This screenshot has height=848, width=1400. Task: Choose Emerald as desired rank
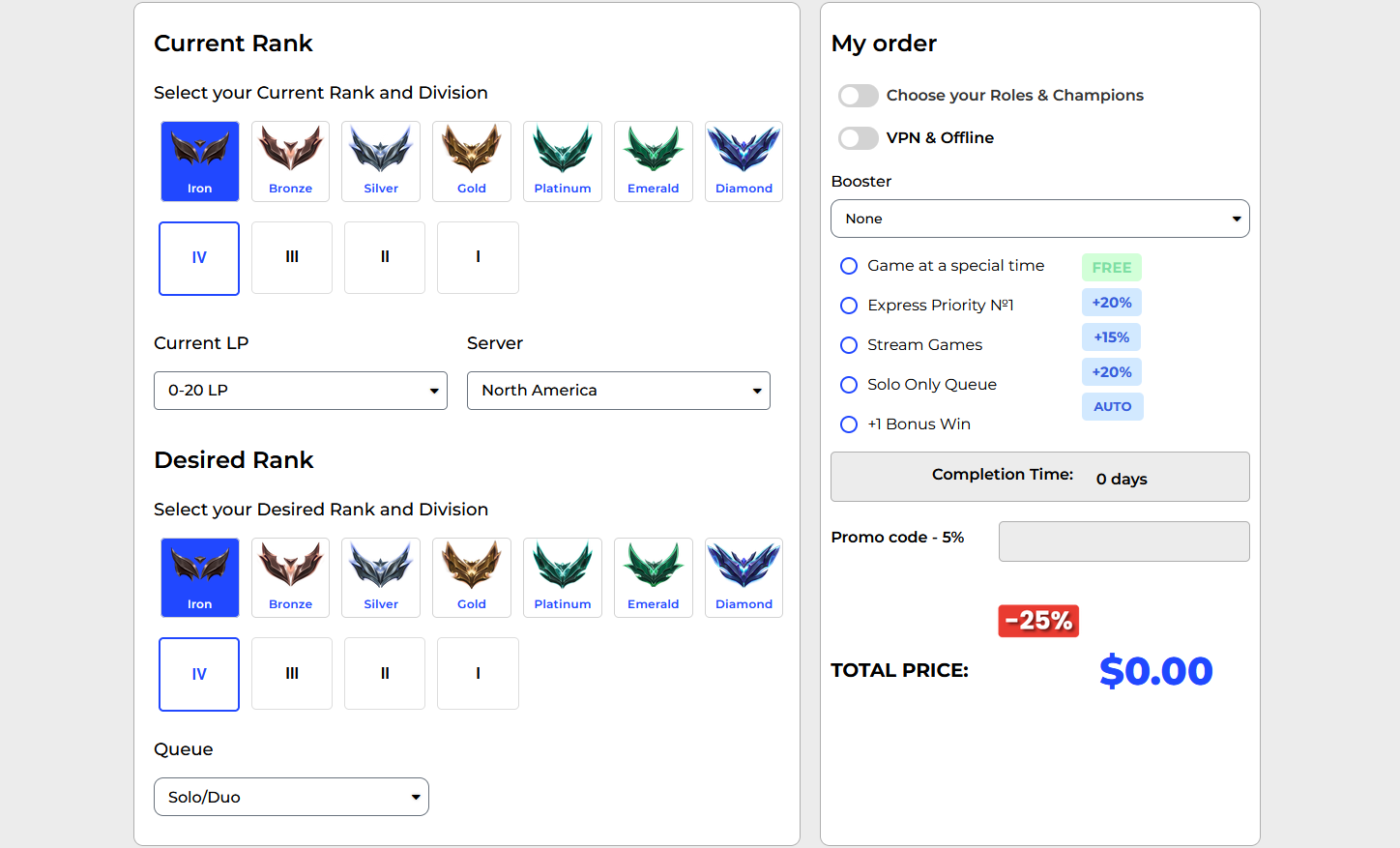[x=654, y=577]
